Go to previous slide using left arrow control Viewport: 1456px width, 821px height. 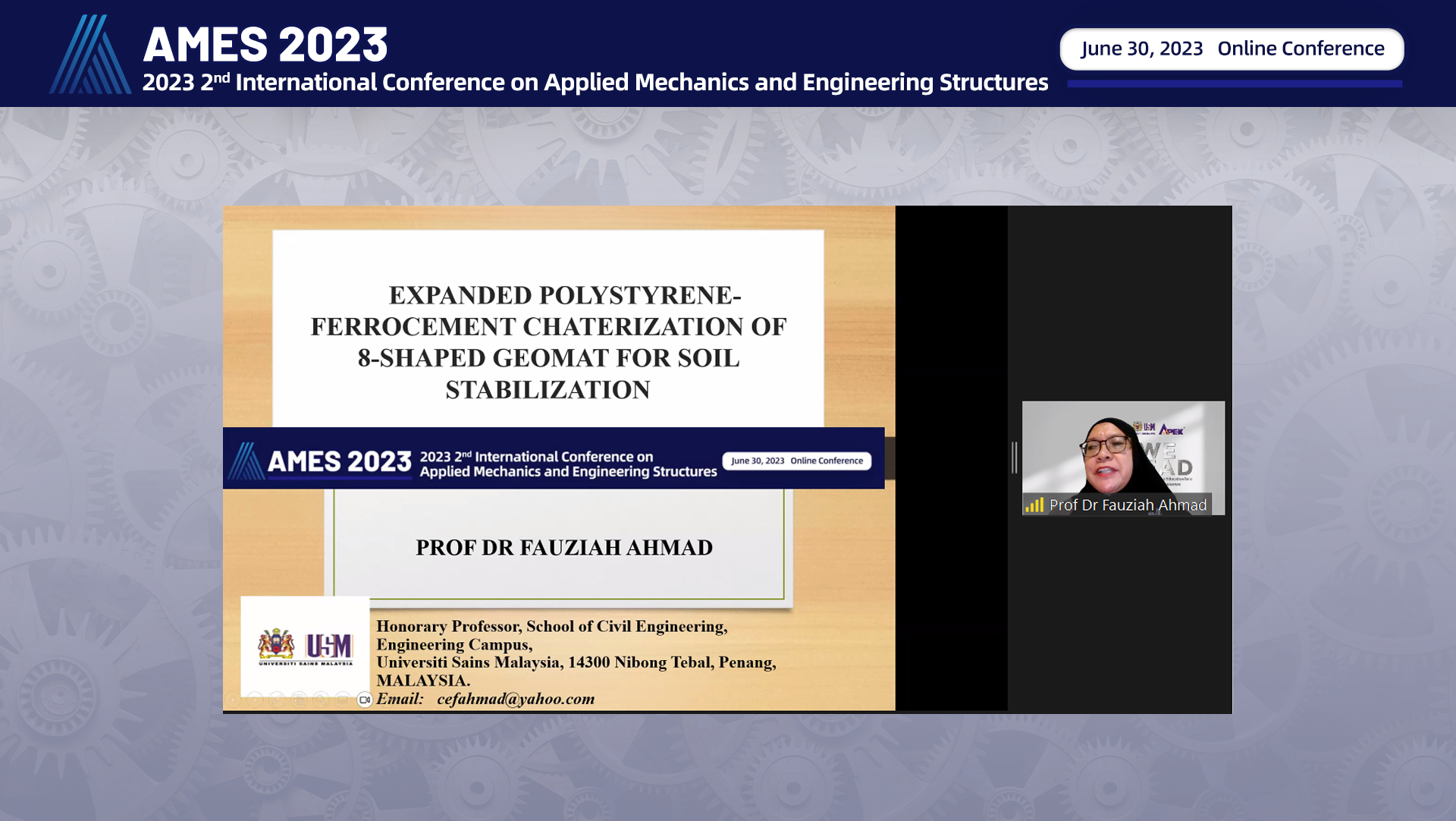coord(233,700)
